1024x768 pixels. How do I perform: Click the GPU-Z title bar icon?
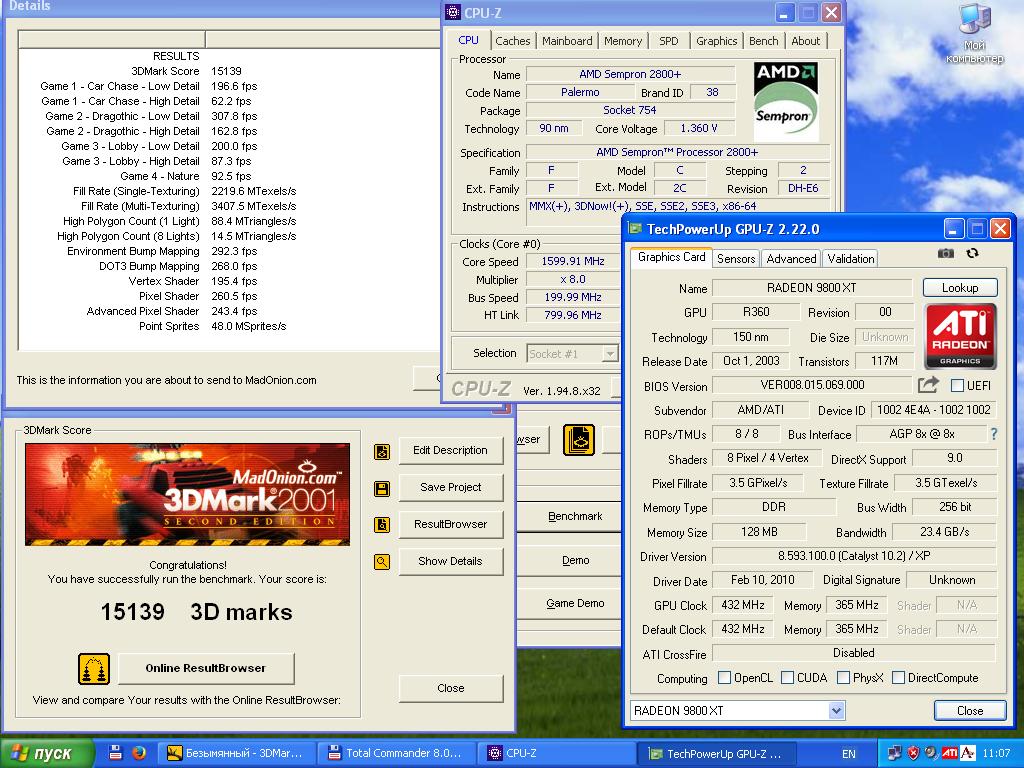pyautogui.click(x=635, y=228)
